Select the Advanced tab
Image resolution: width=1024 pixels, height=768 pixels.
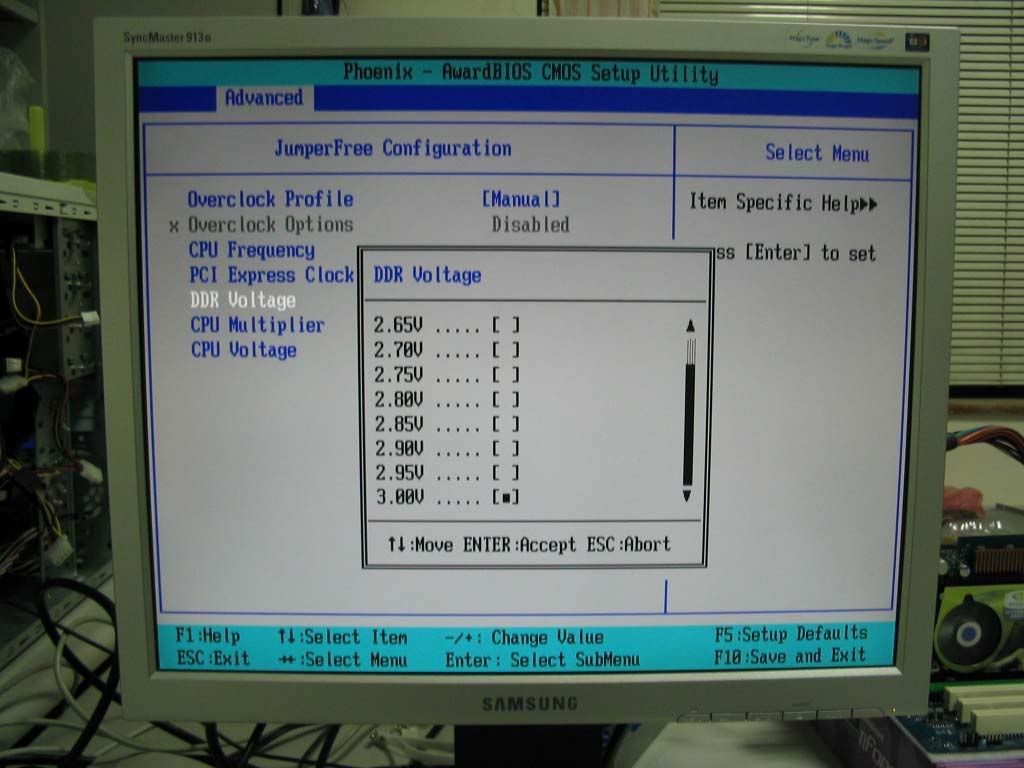[x=264, y=98]
